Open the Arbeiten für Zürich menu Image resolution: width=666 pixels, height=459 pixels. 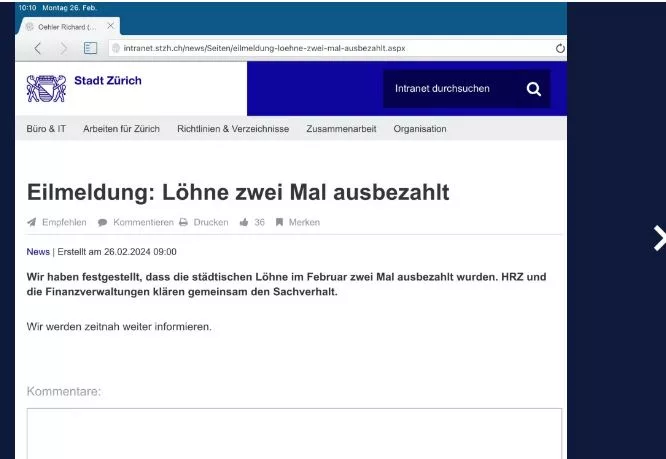[x=121, y=129]
